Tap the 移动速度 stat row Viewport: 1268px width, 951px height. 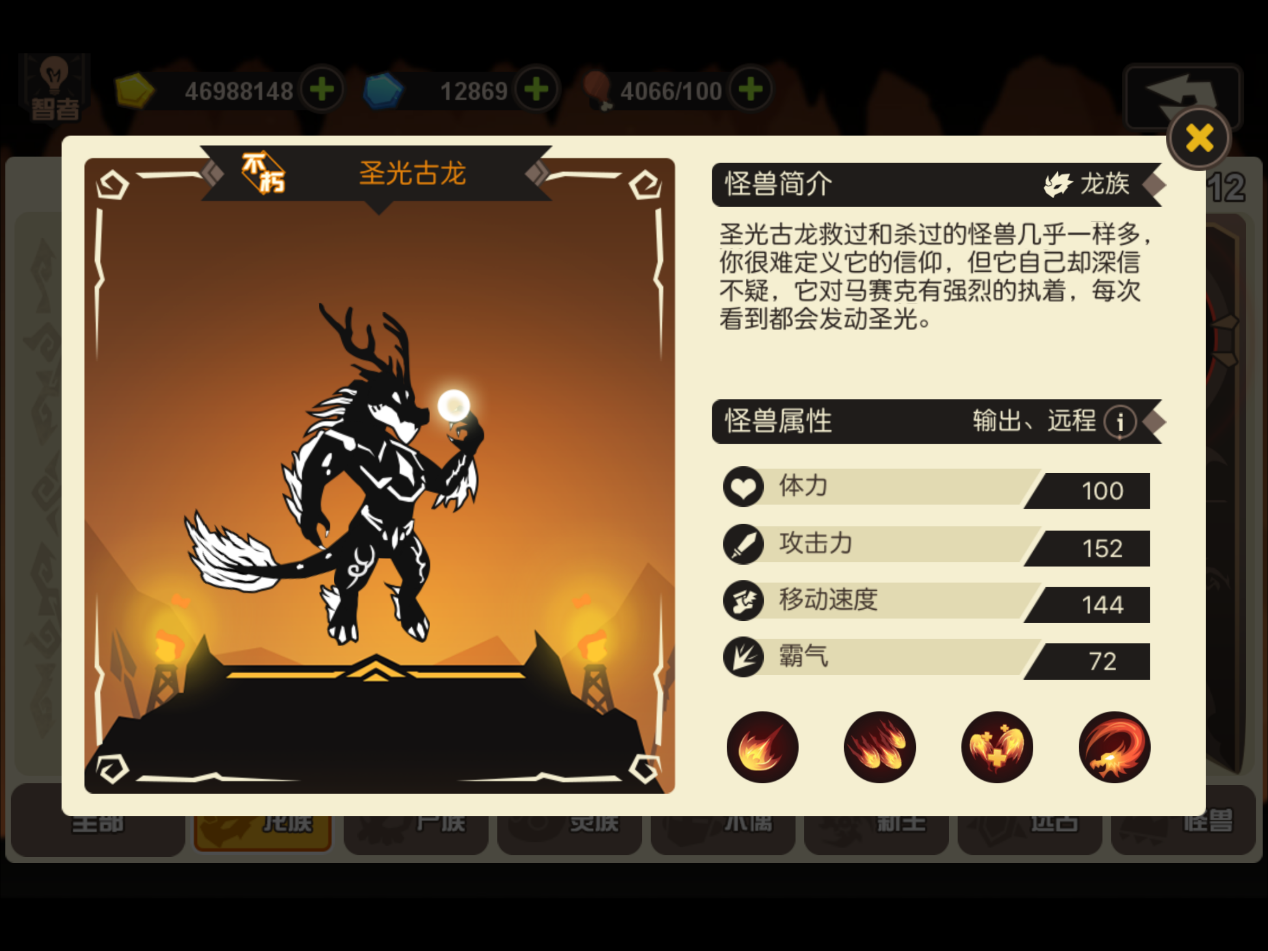(x=936, y=602)
